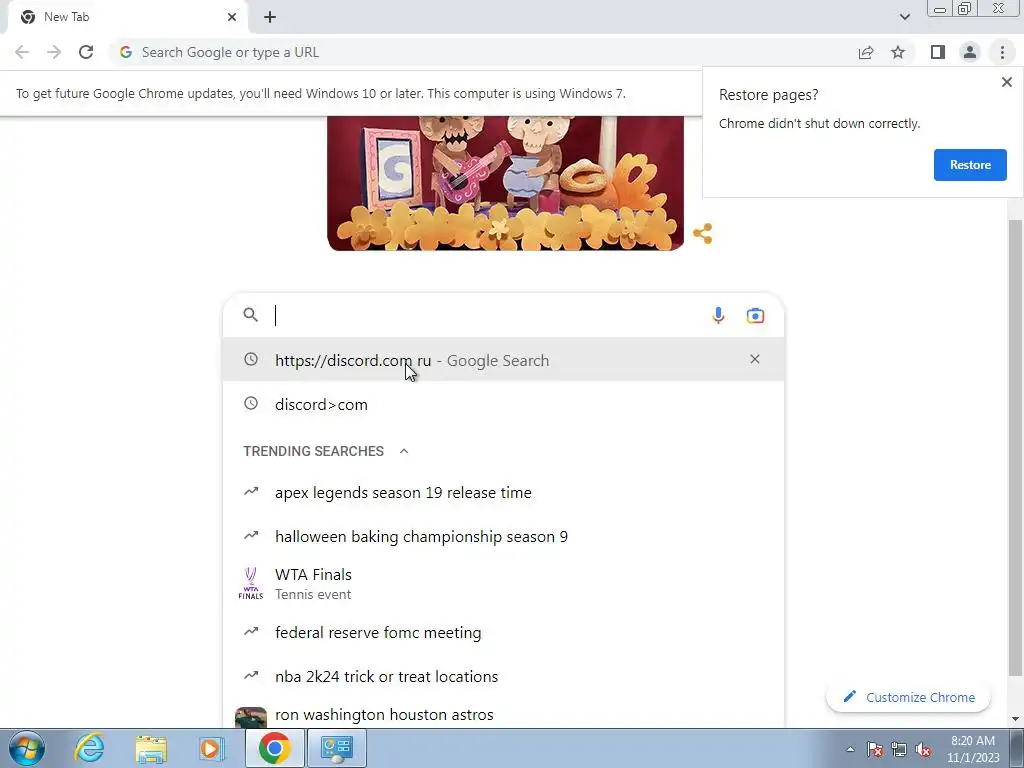Viewport: 1024px width, 768px height.
Task: Open Windows Media Player from taskbar
Action: point(211,748)
